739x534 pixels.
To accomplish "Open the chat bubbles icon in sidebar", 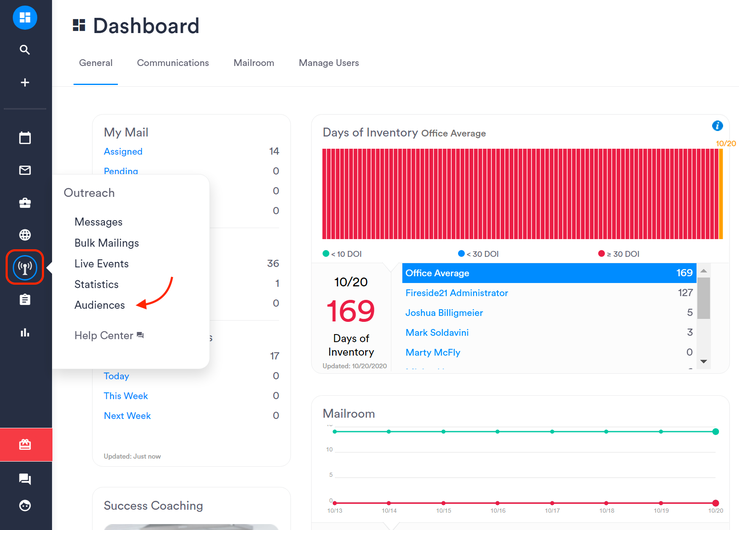I will (x=25, y=480).
